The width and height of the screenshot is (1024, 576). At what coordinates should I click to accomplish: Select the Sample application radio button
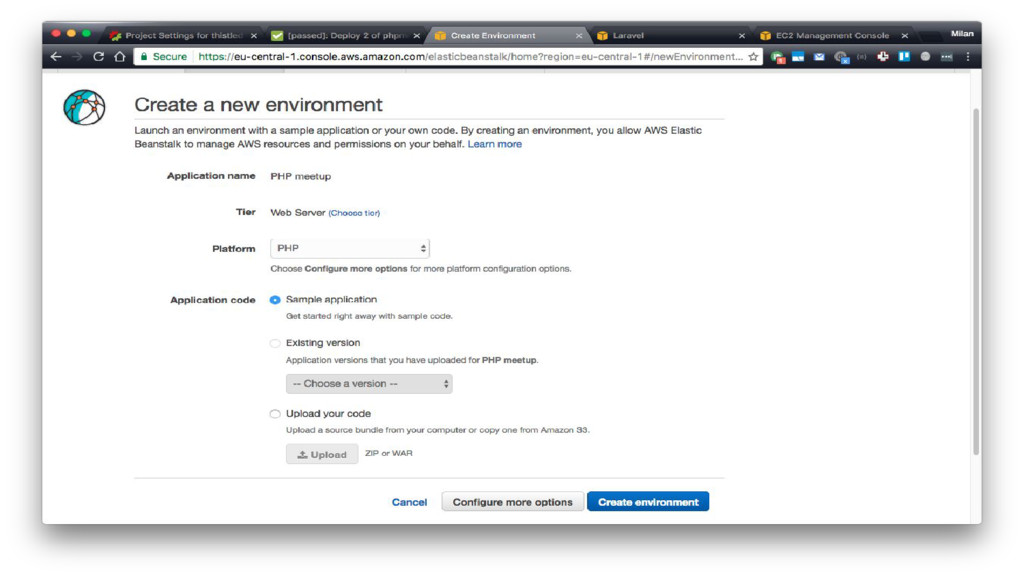(275, 300)
